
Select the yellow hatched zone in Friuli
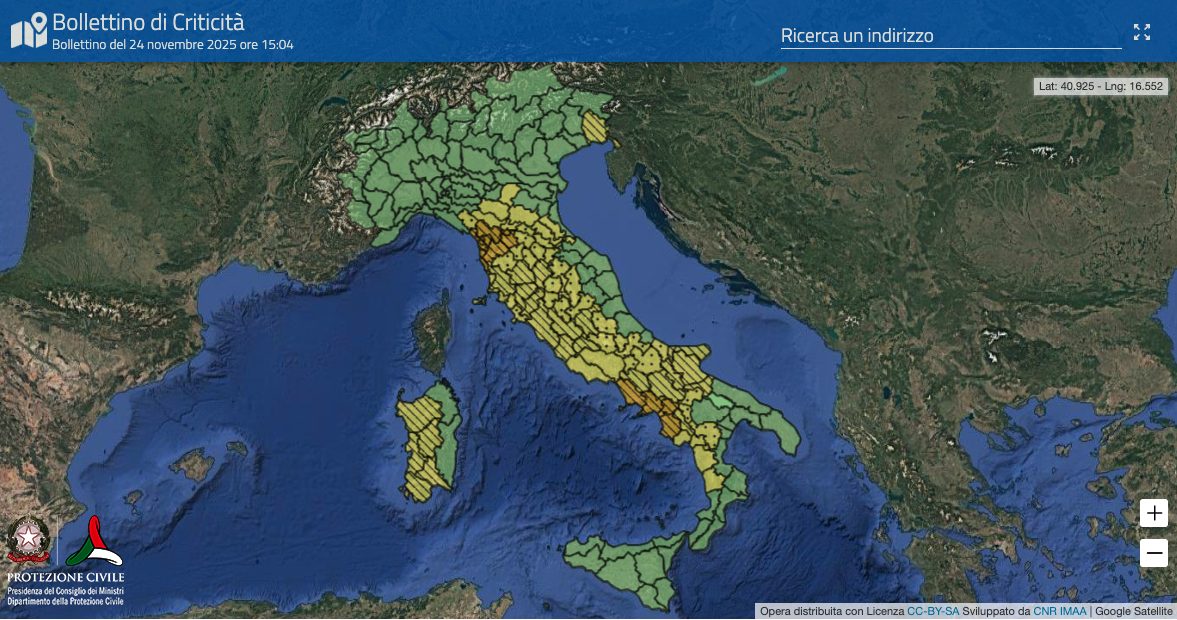pyautogui.click(x=596, y=127)
